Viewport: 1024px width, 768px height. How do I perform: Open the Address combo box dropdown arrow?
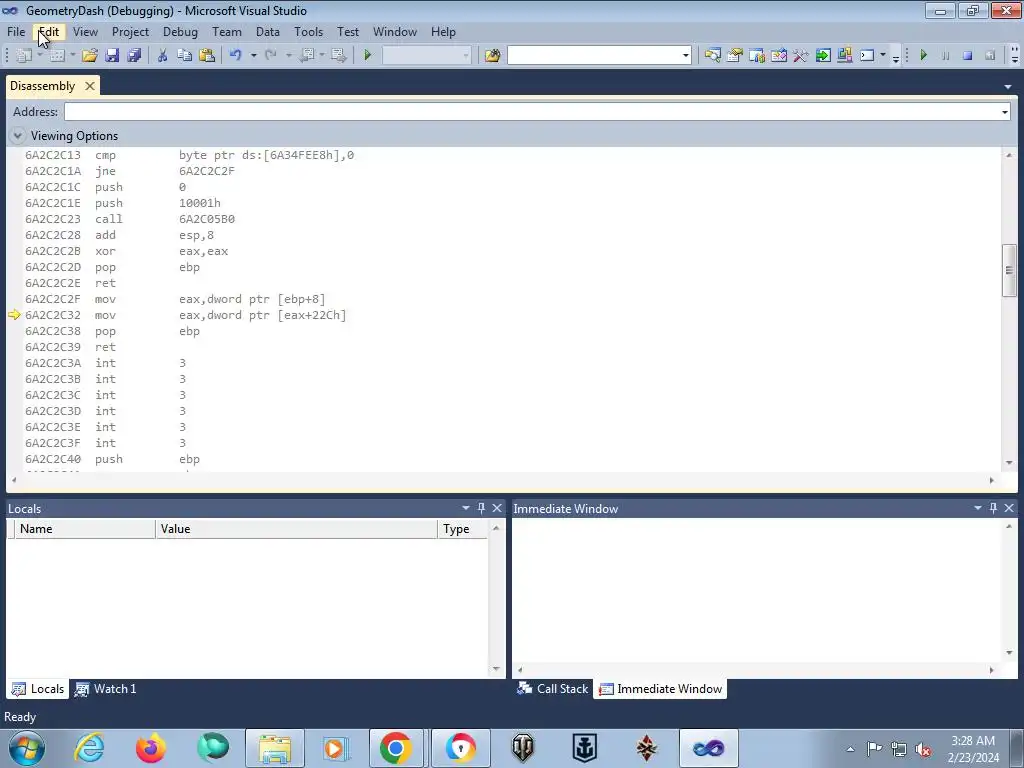[x=1004, y=112]
